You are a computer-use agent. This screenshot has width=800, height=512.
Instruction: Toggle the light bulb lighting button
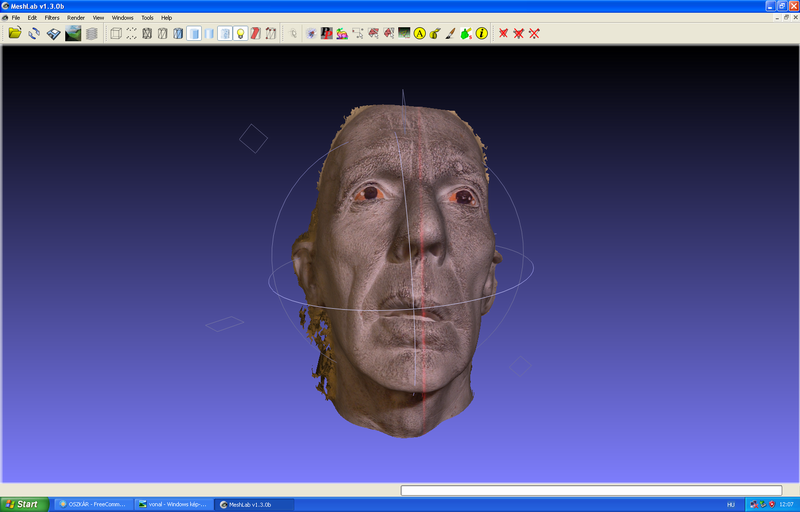coord(240,33)
